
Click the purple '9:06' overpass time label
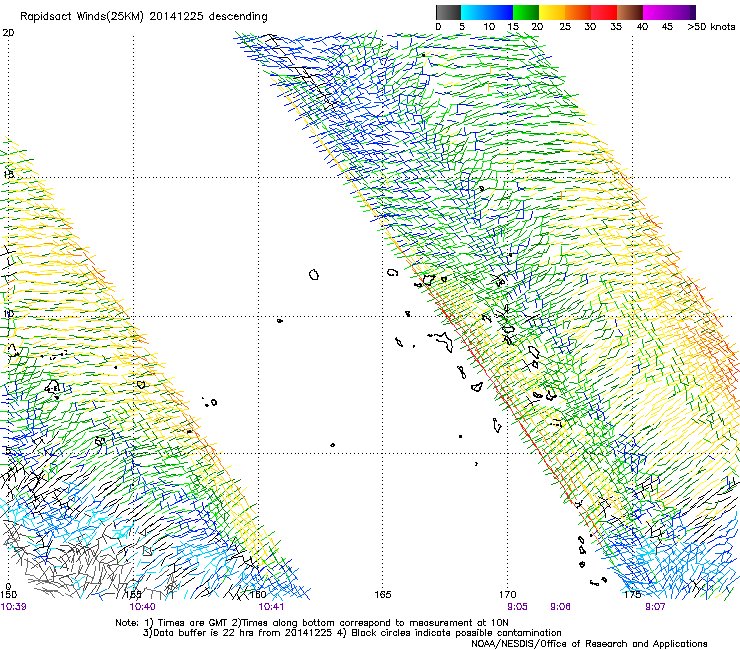(560, 606)
